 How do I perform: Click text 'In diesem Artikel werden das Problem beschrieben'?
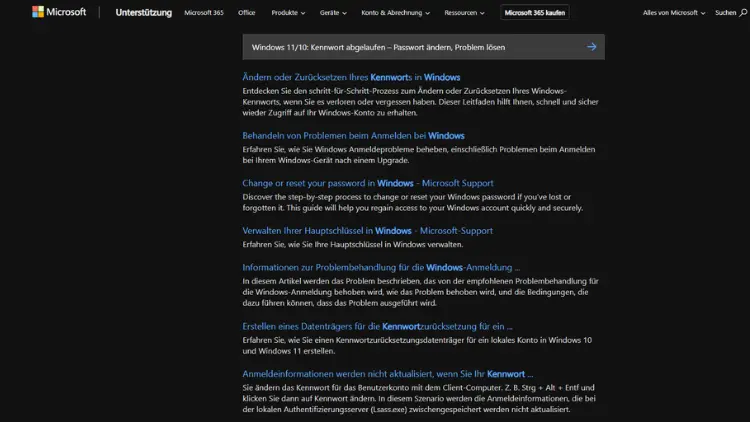tap(332, 281)
